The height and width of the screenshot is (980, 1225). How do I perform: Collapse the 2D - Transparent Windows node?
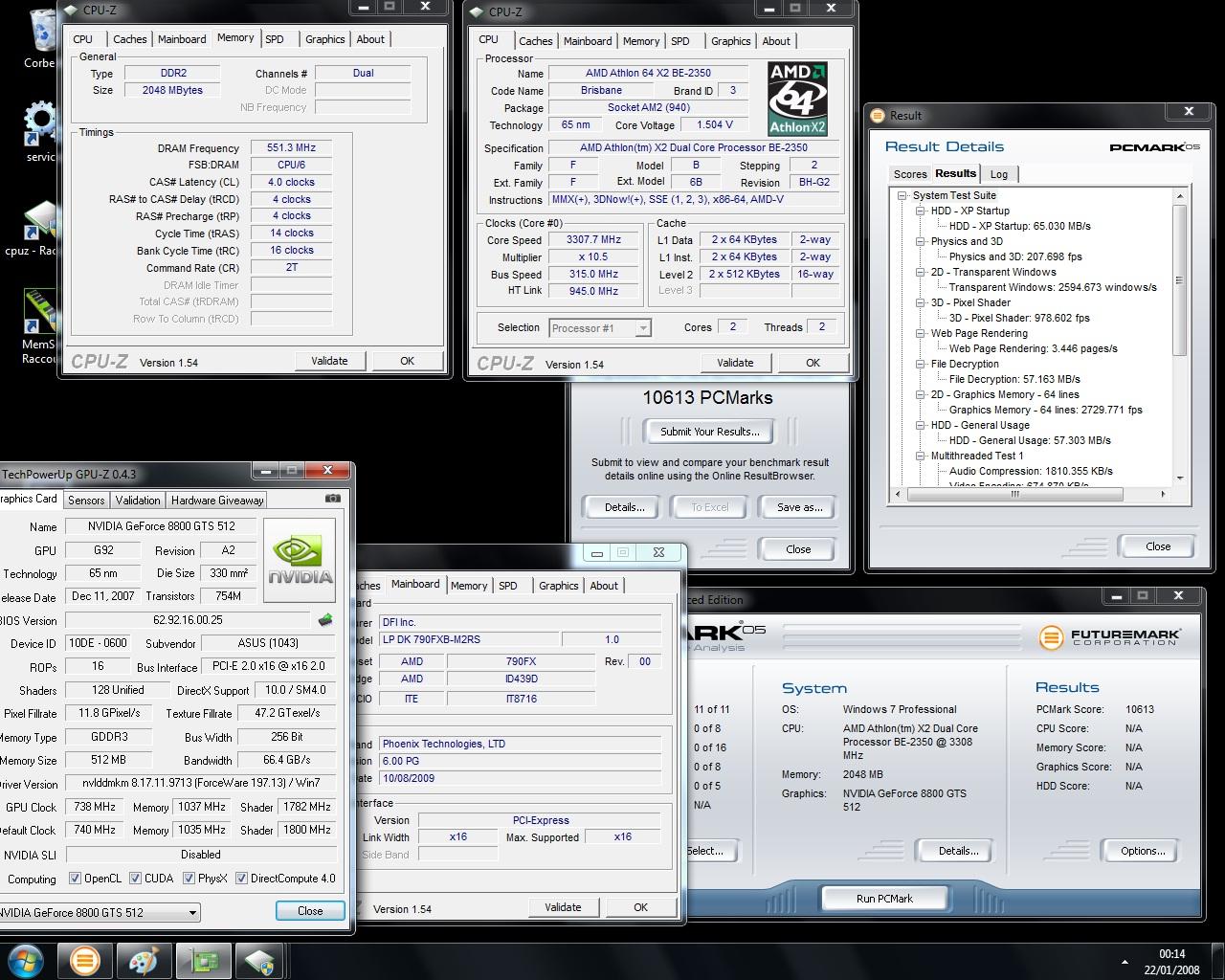click(x=920, y=272)
